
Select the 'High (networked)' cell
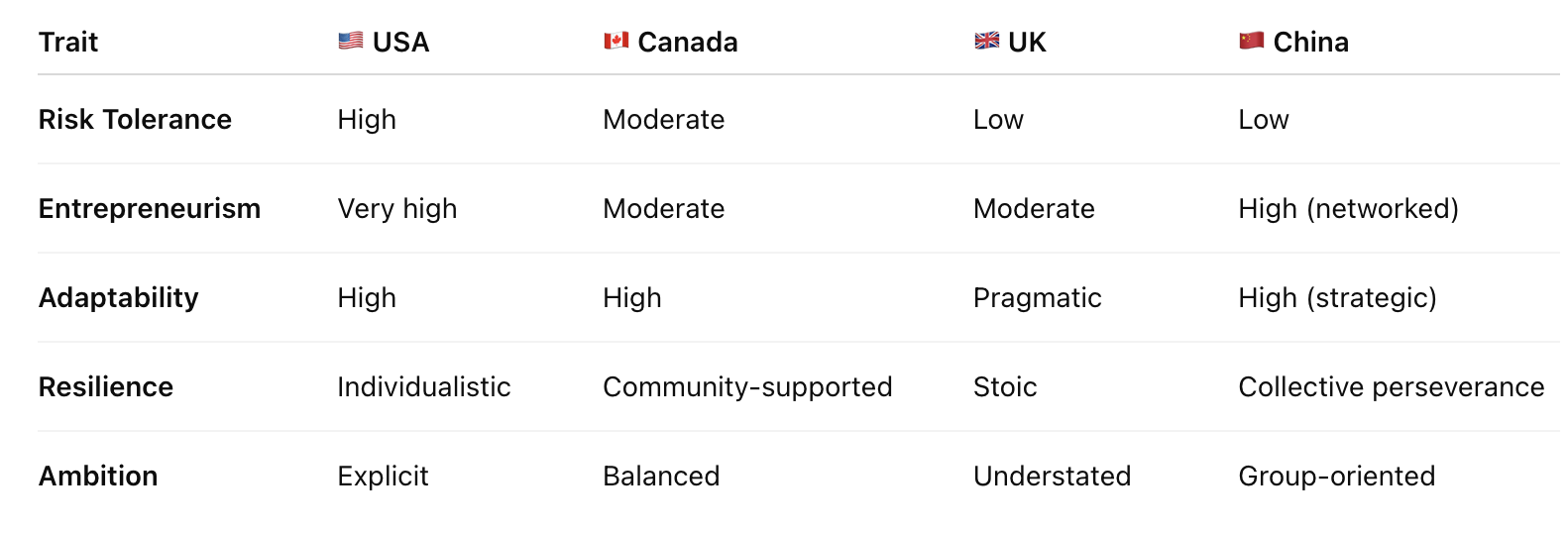[x=1348, y=208]
